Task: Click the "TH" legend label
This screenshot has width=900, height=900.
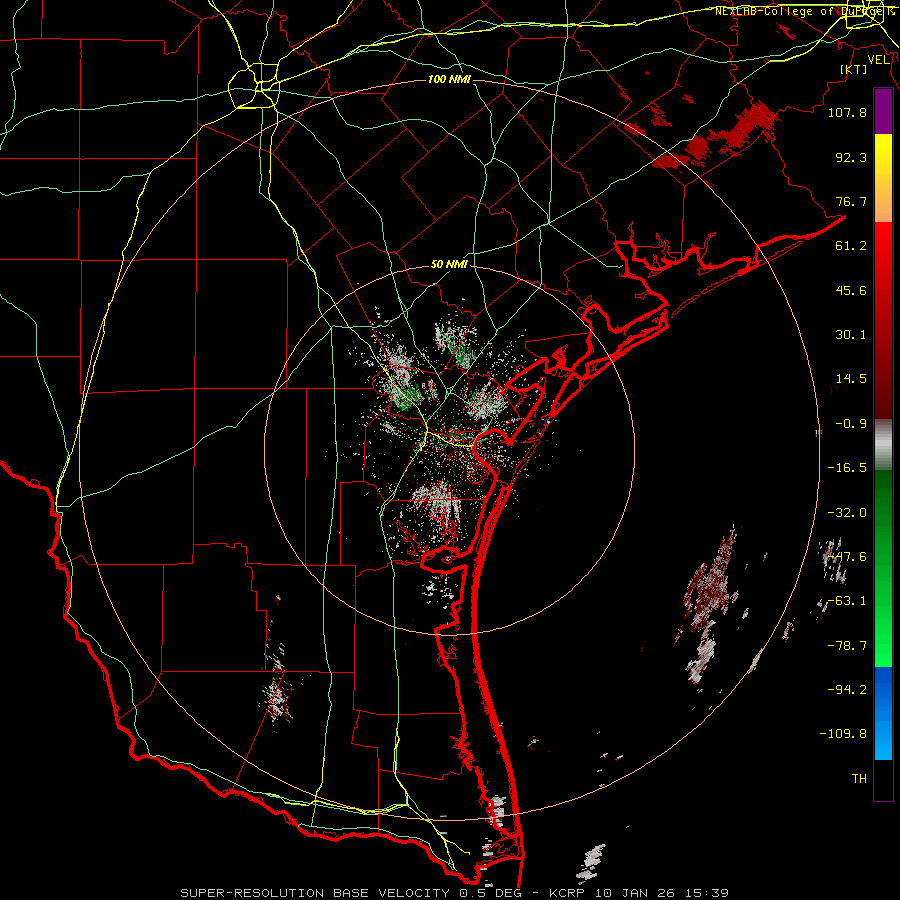Action: pos(859,779)
